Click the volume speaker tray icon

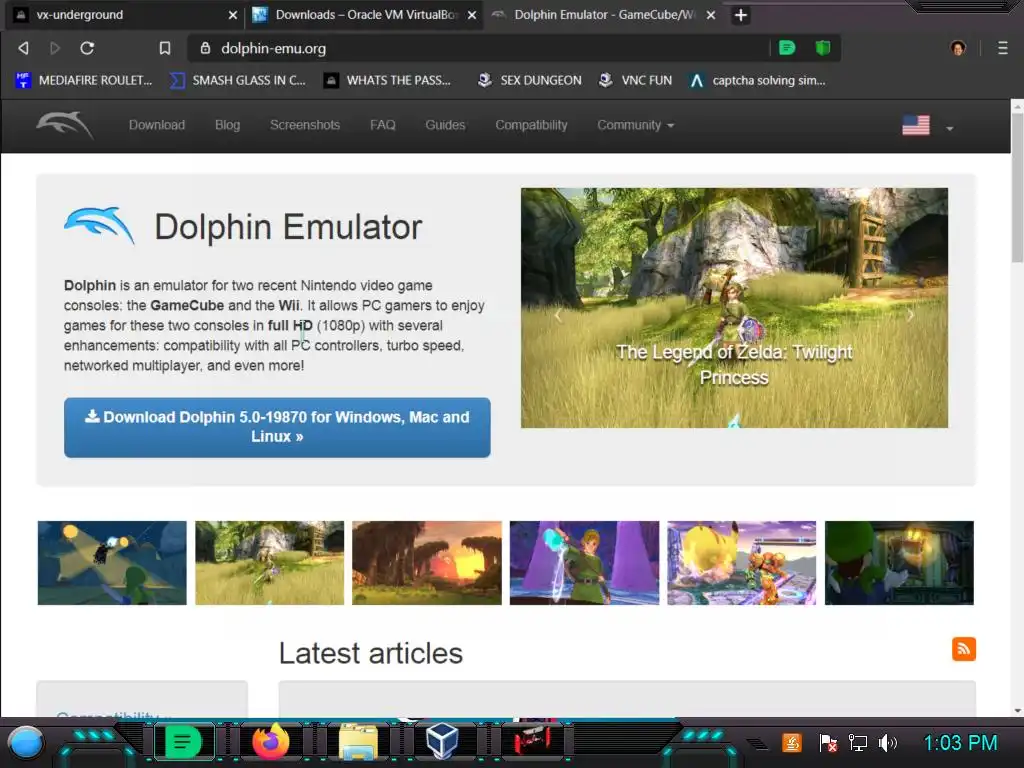(888, 743)
